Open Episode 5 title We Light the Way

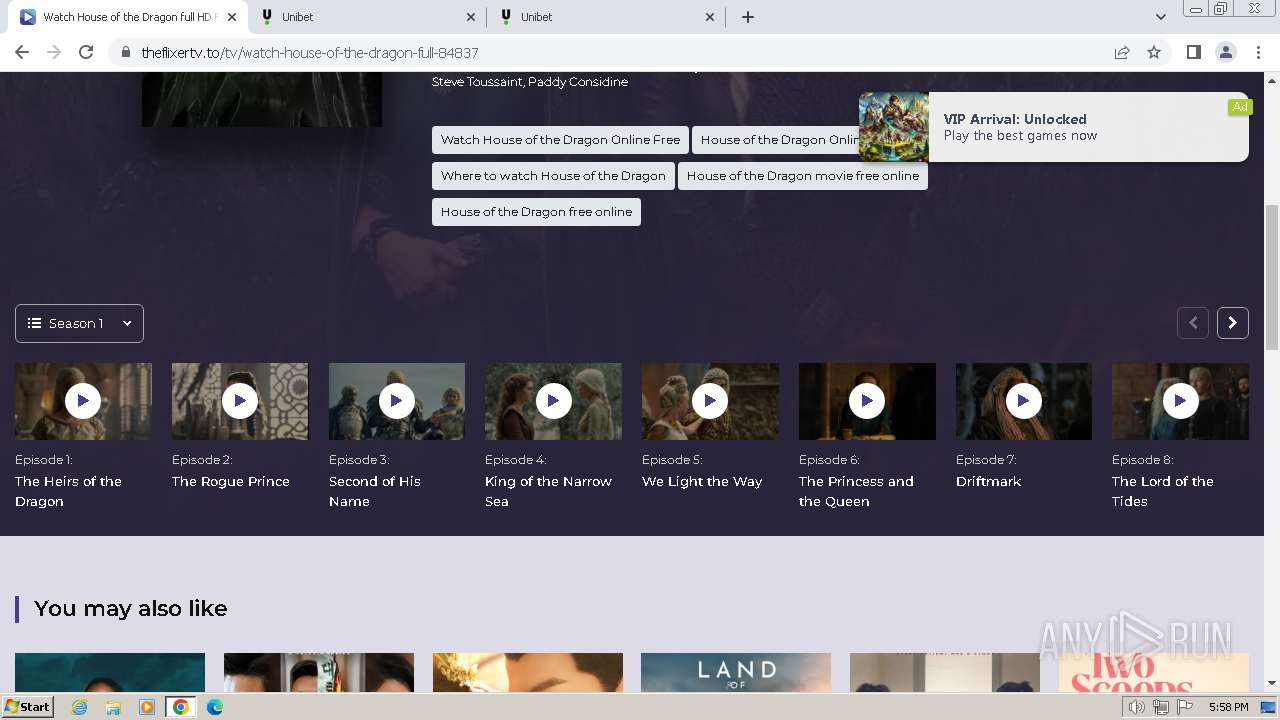(x=702, y=481)
